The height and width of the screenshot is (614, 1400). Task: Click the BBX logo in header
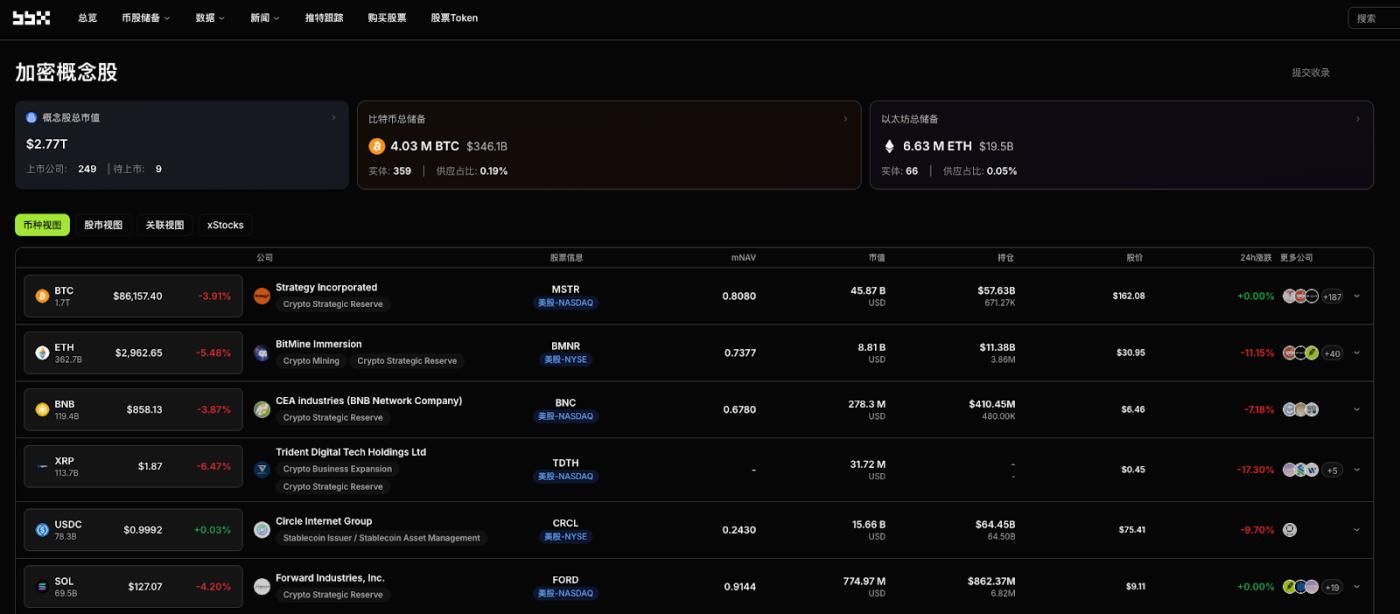tap(31, 18)
